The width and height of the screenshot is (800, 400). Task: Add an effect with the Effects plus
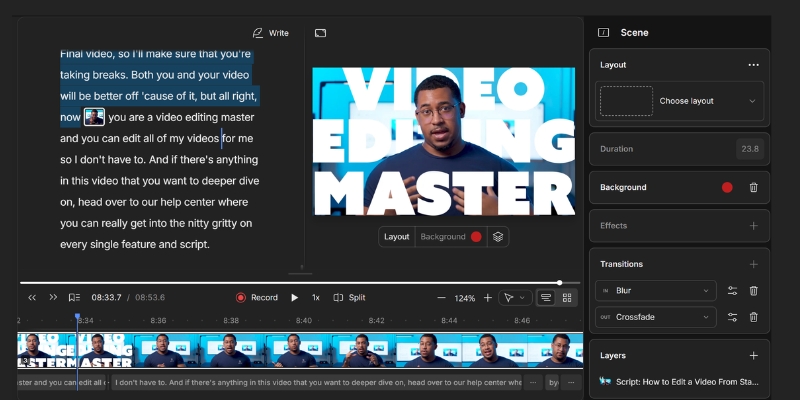point(754,226)
